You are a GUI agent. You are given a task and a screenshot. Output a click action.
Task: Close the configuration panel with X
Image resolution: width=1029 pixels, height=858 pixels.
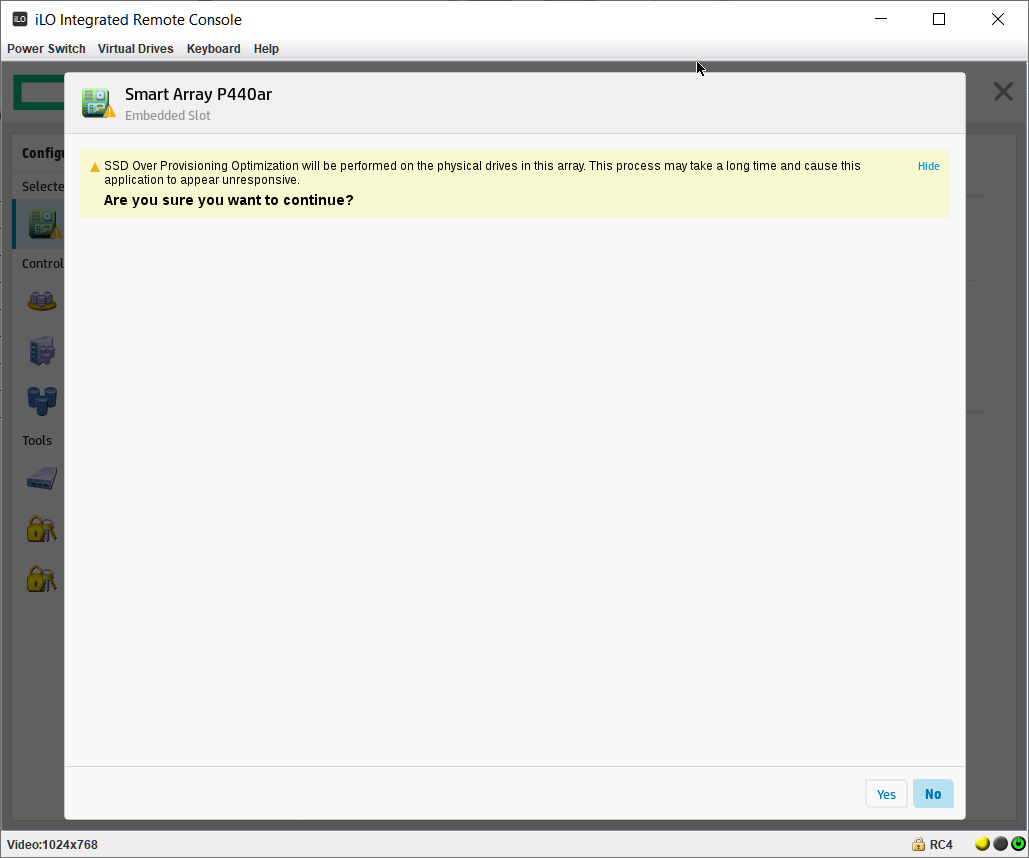click(x=1003, y=91)
